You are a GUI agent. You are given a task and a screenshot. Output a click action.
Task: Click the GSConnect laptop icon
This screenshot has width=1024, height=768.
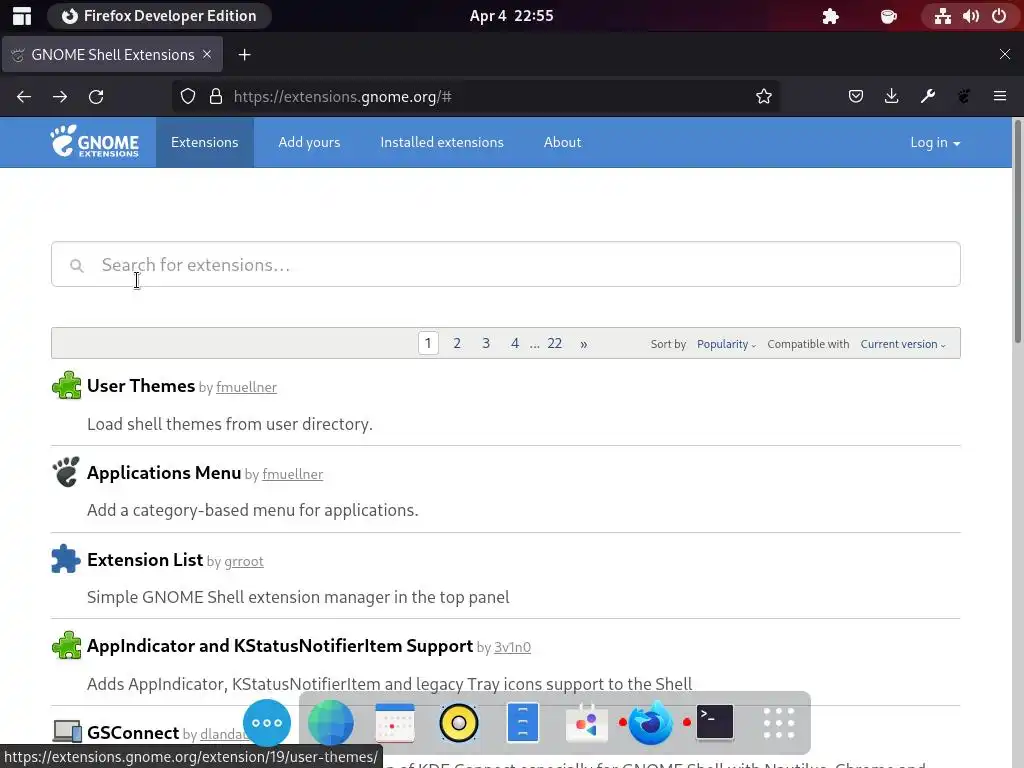coord(66,731)
